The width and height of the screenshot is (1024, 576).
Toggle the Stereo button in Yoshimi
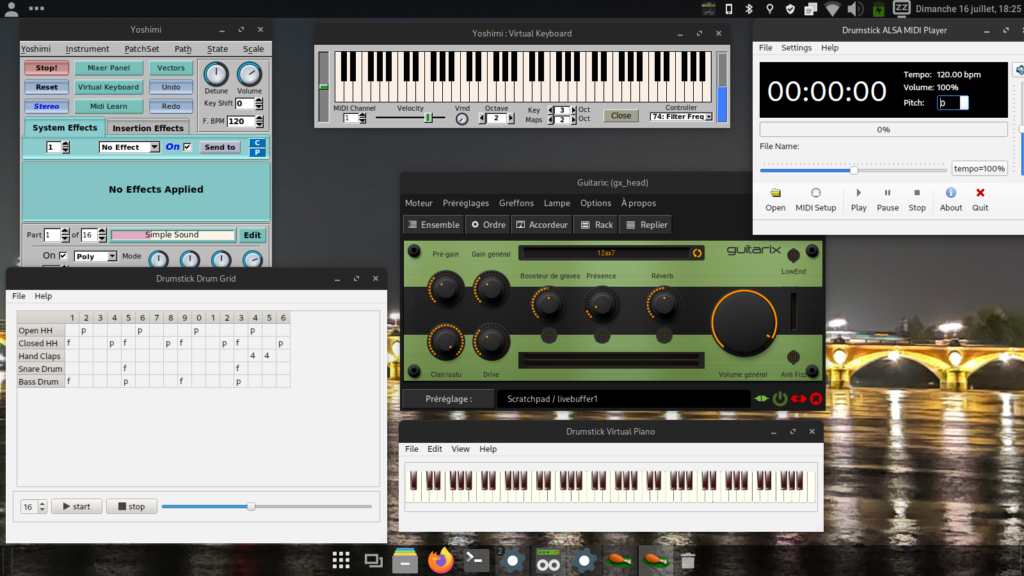46,106
